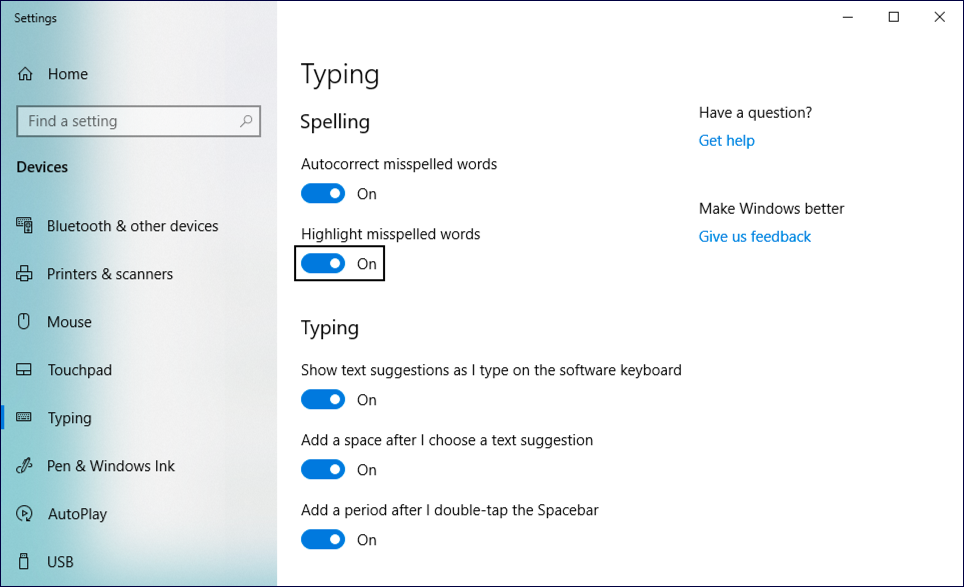The width and height of the screenshot is (964, 587).
Task: Click Give us feedback
Action: click(x=754, y=236)
